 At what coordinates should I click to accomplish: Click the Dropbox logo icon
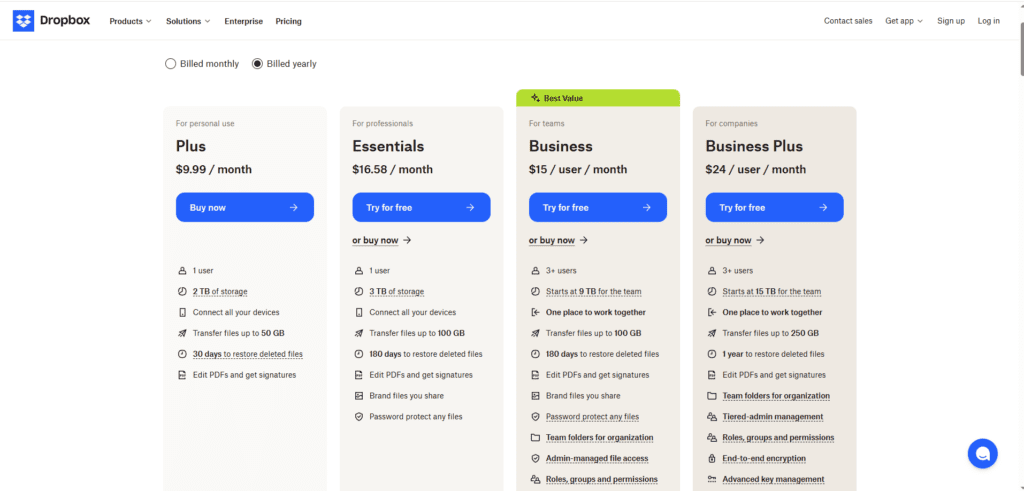click(x=23, y=20)
